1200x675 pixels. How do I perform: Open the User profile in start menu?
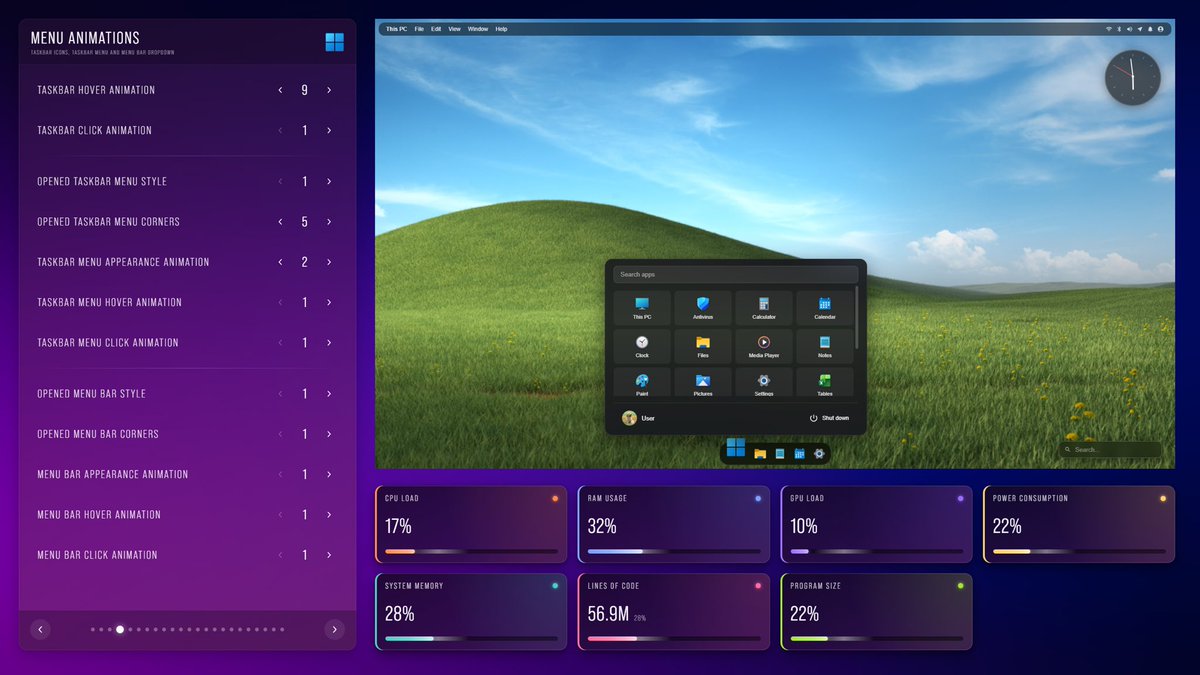[x=638, y=418]
